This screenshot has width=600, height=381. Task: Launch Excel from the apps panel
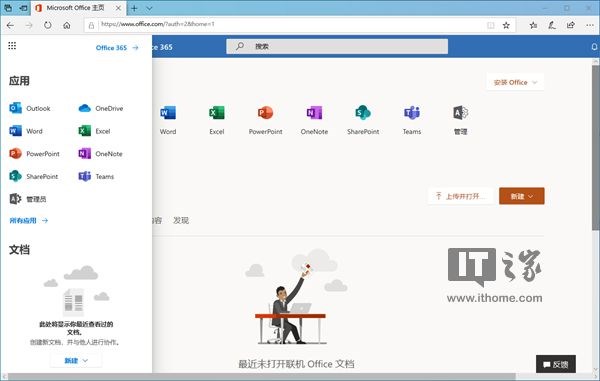point(94,131)
